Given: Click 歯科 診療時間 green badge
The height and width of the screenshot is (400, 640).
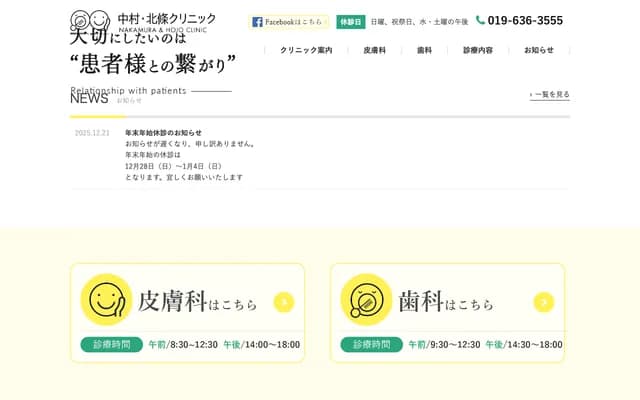Looking at the screenshot, I should (x=371, y=344).
